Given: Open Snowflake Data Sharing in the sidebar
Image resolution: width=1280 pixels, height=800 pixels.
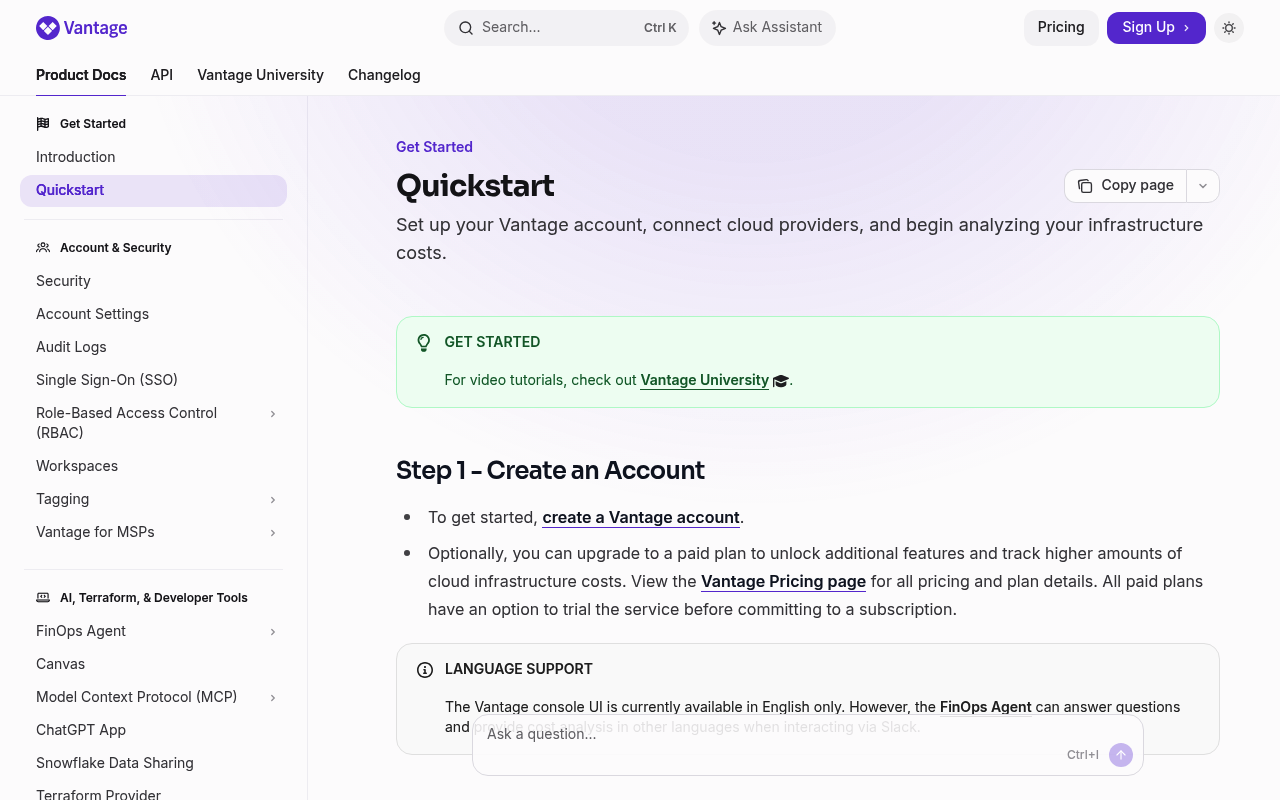Looking at the screenshot, I should (153, 763).
